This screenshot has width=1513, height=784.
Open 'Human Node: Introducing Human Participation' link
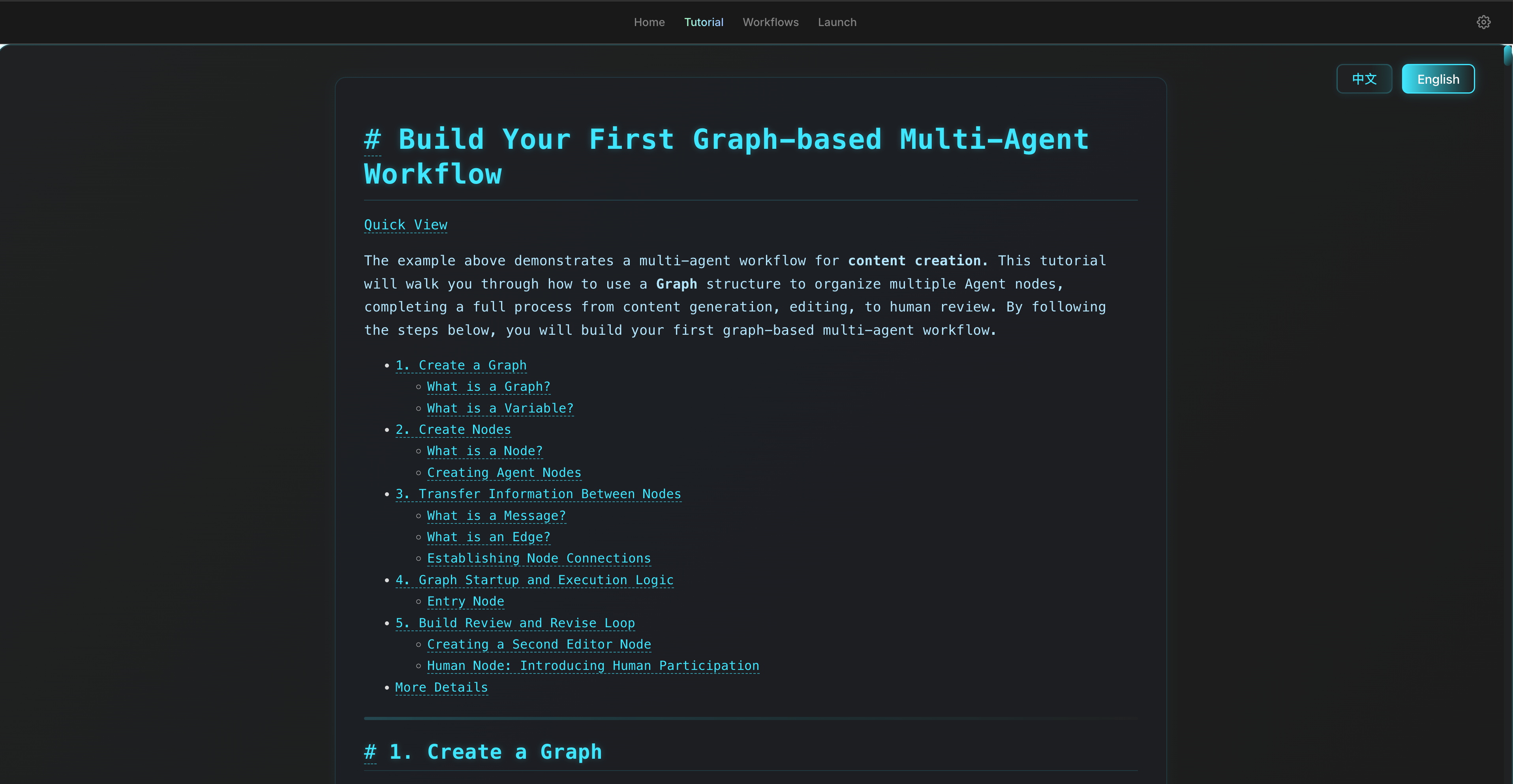coord(593,666)
